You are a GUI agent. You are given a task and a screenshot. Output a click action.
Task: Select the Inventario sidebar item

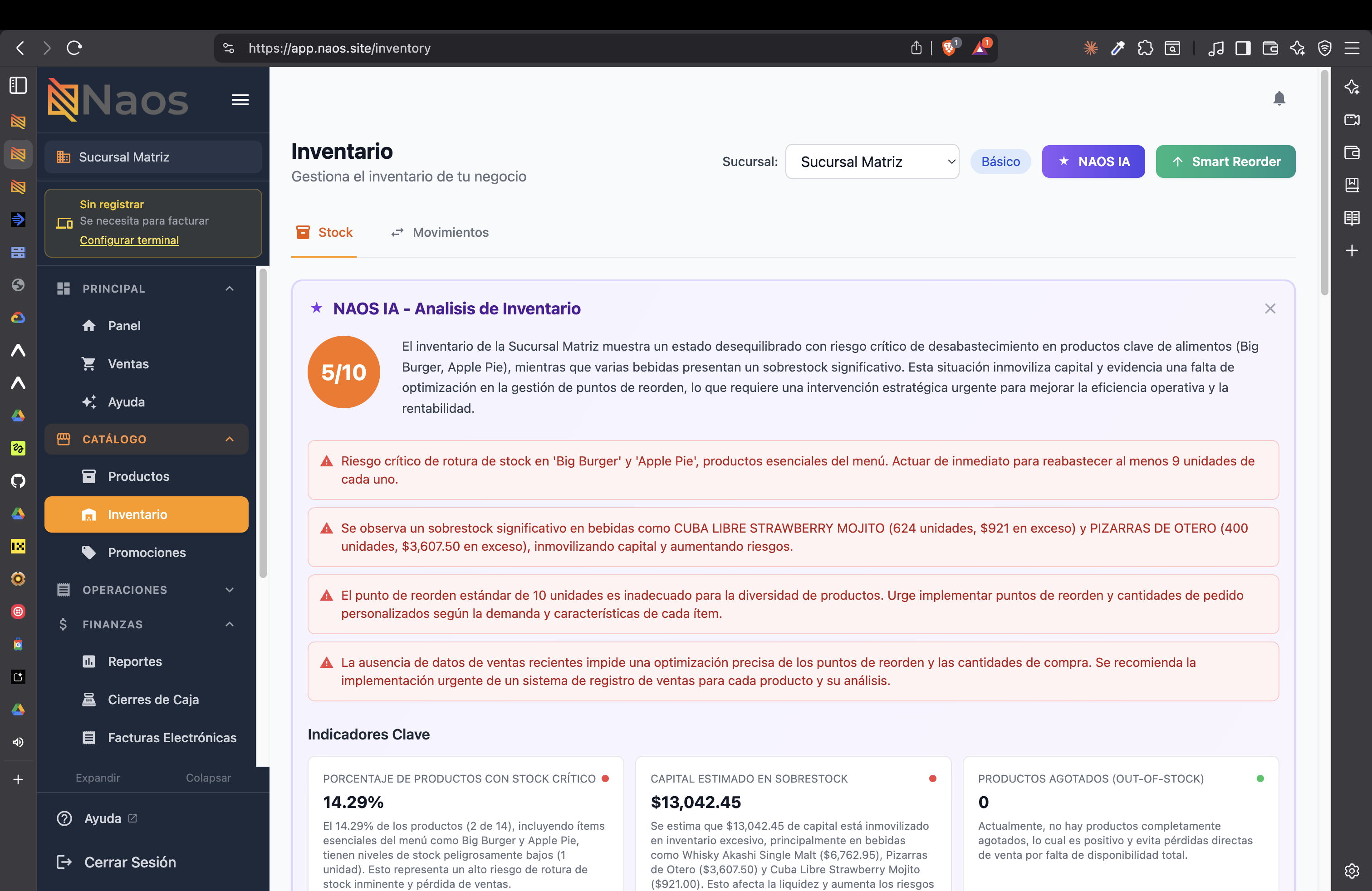(x=147, y=514)
